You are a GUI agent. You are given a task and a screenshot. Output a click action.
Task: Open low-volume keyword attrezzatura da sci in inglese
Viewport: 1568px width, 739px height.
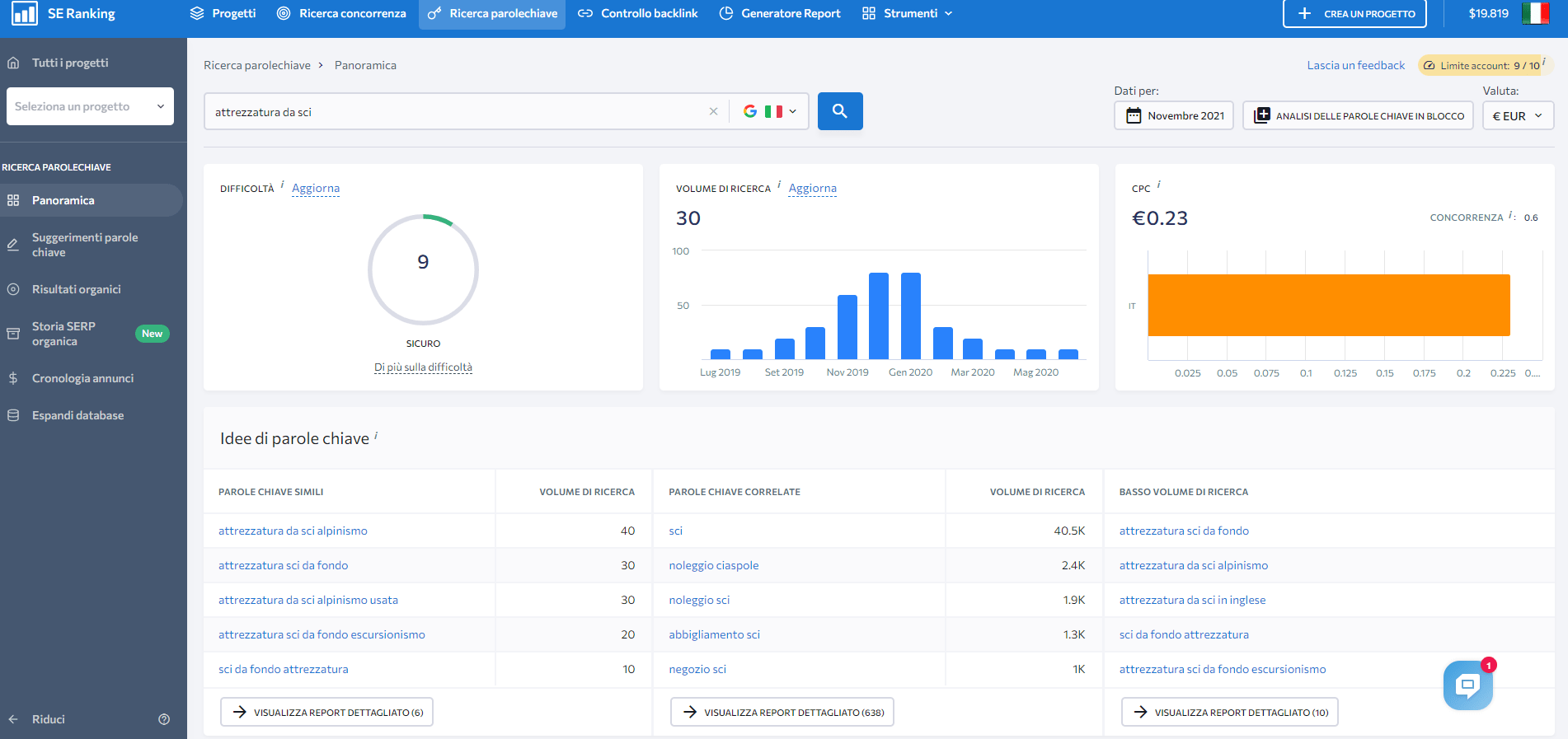(x=1192, y=600)
